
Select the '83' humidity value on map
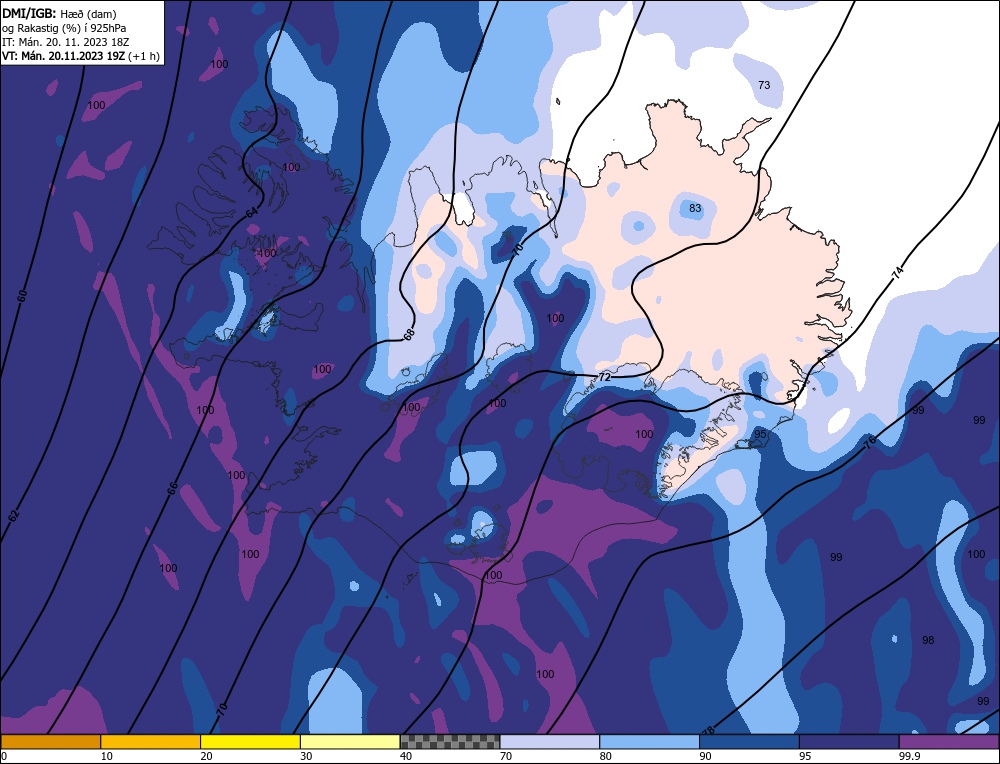(x=695, y=208)
